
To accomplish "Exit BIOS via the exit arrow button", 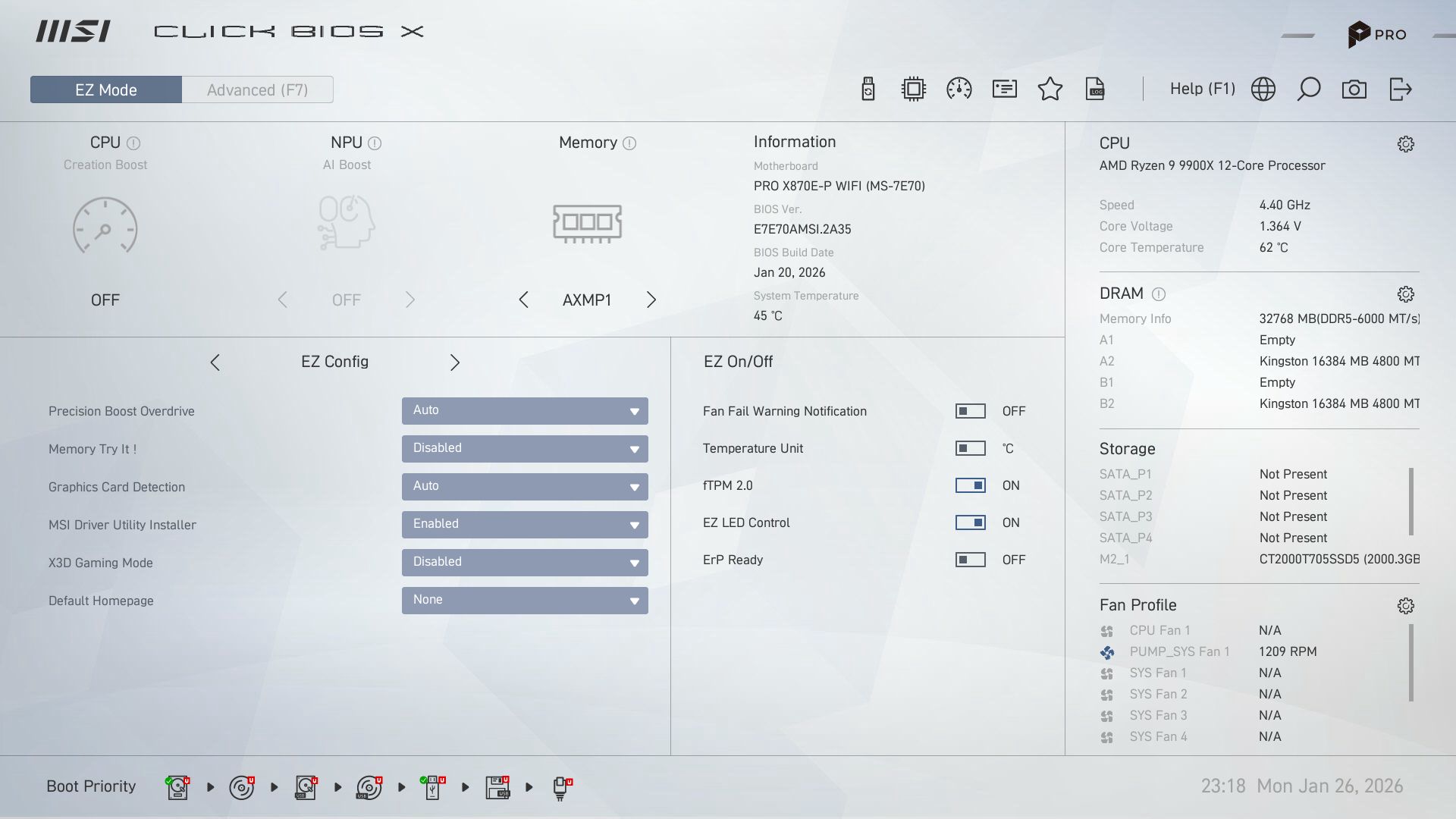I will pyautogui.click(x=1401, y=89).
